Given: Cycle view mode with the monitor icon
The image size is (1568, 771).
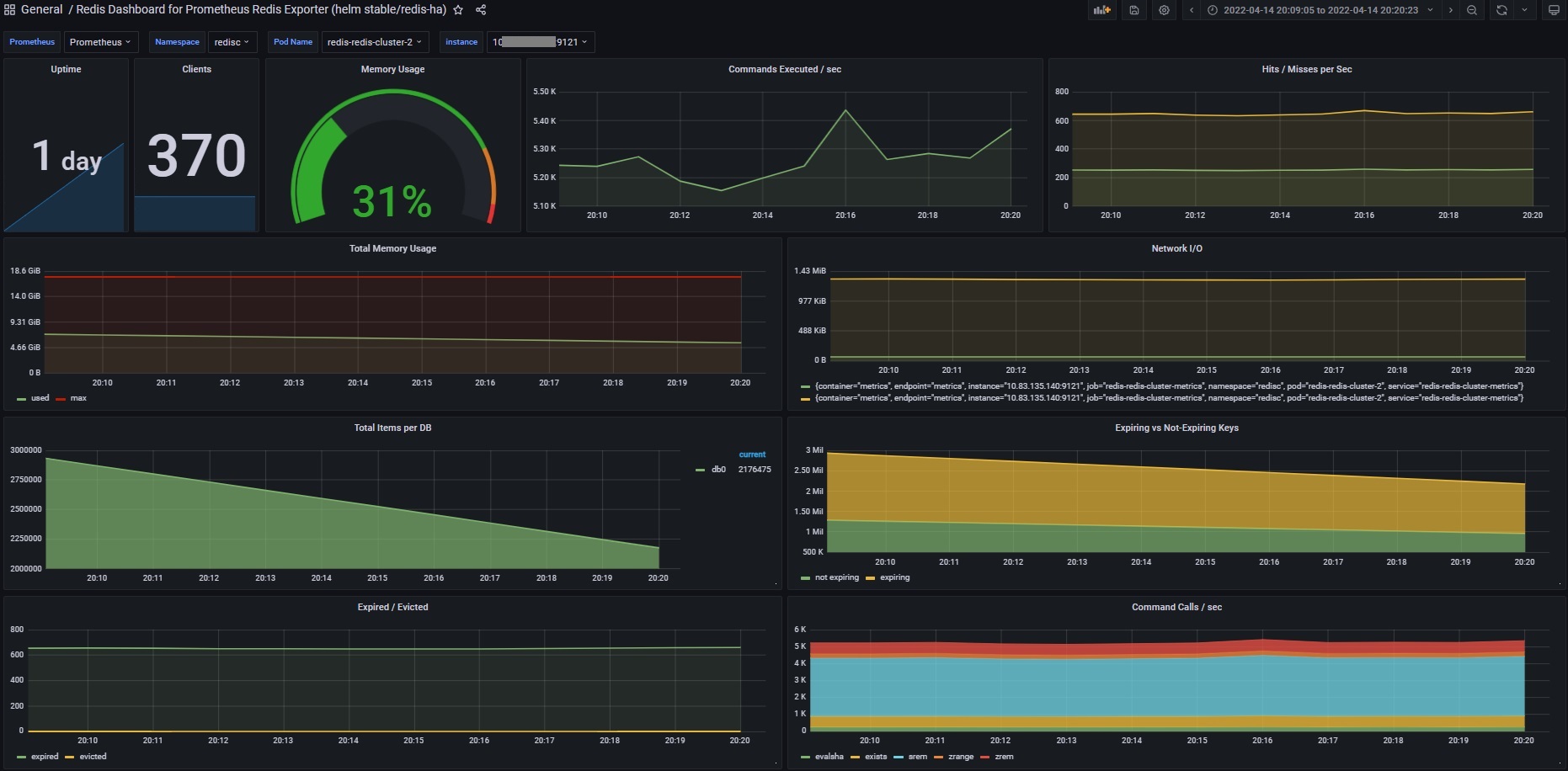Looking at the screenshot, I should click(1554, 10).
